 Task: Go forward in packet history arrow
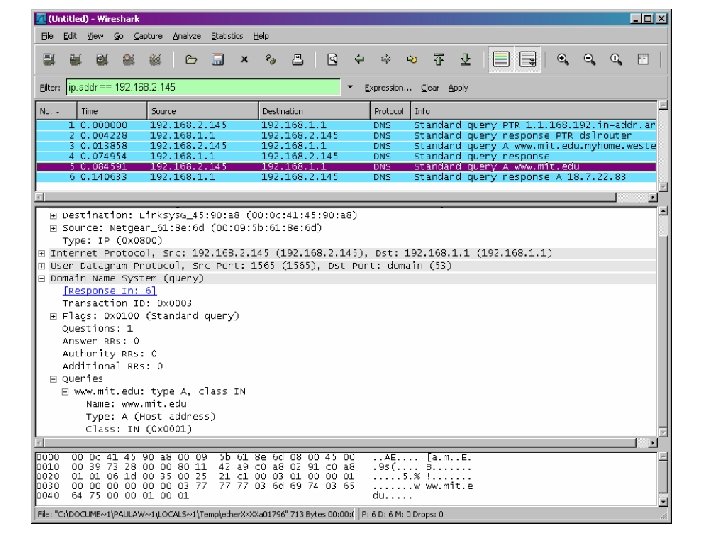386,60
